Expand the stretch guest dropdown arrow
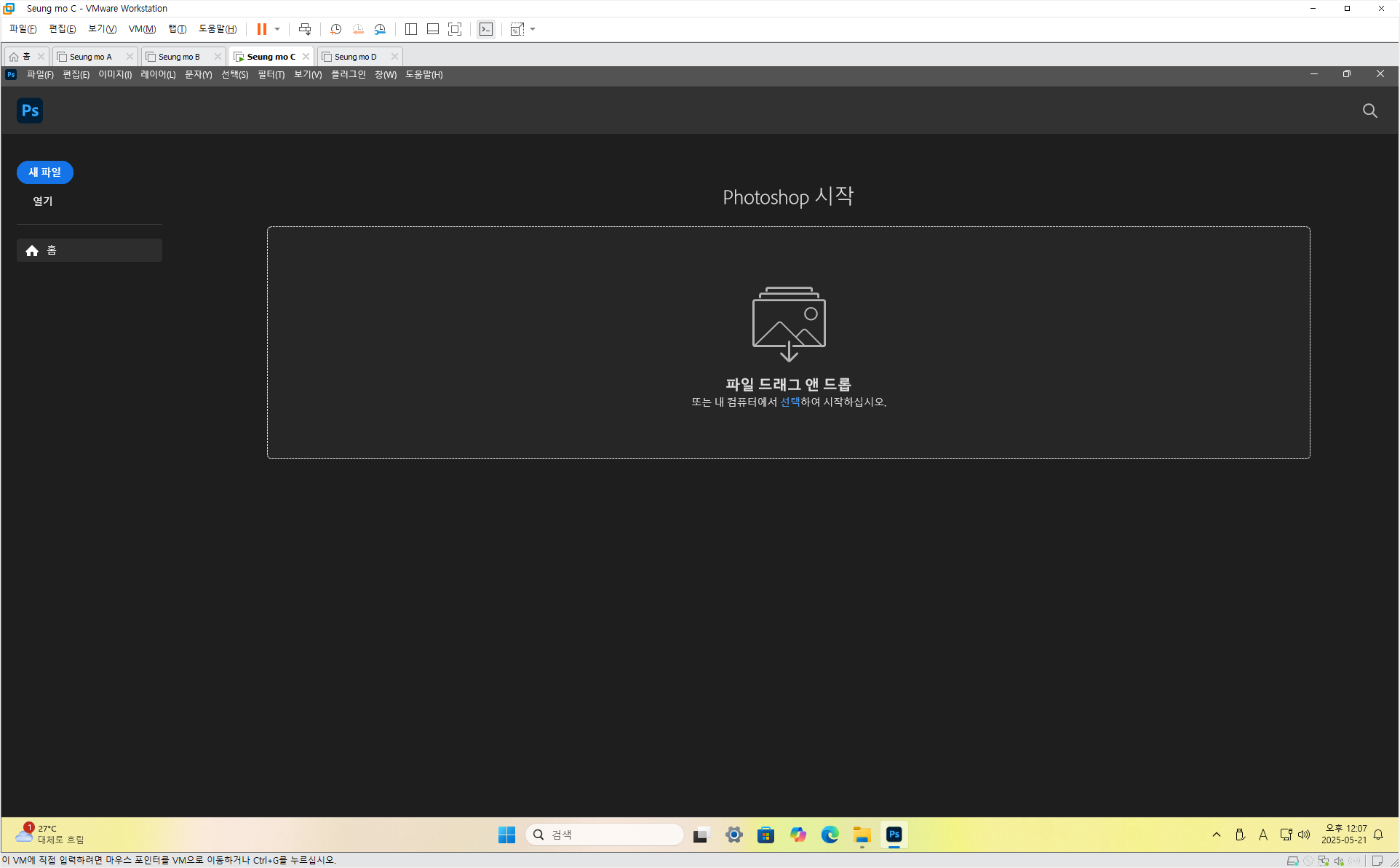The image size is (1400, 868). [533, 29]
